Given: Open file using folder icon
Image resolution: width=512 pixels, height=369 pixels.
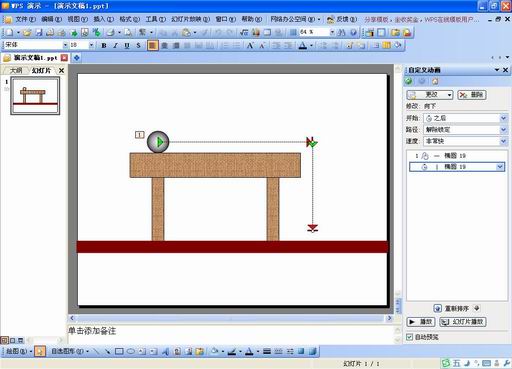Looking at the screenshot, I should (27, 32).
